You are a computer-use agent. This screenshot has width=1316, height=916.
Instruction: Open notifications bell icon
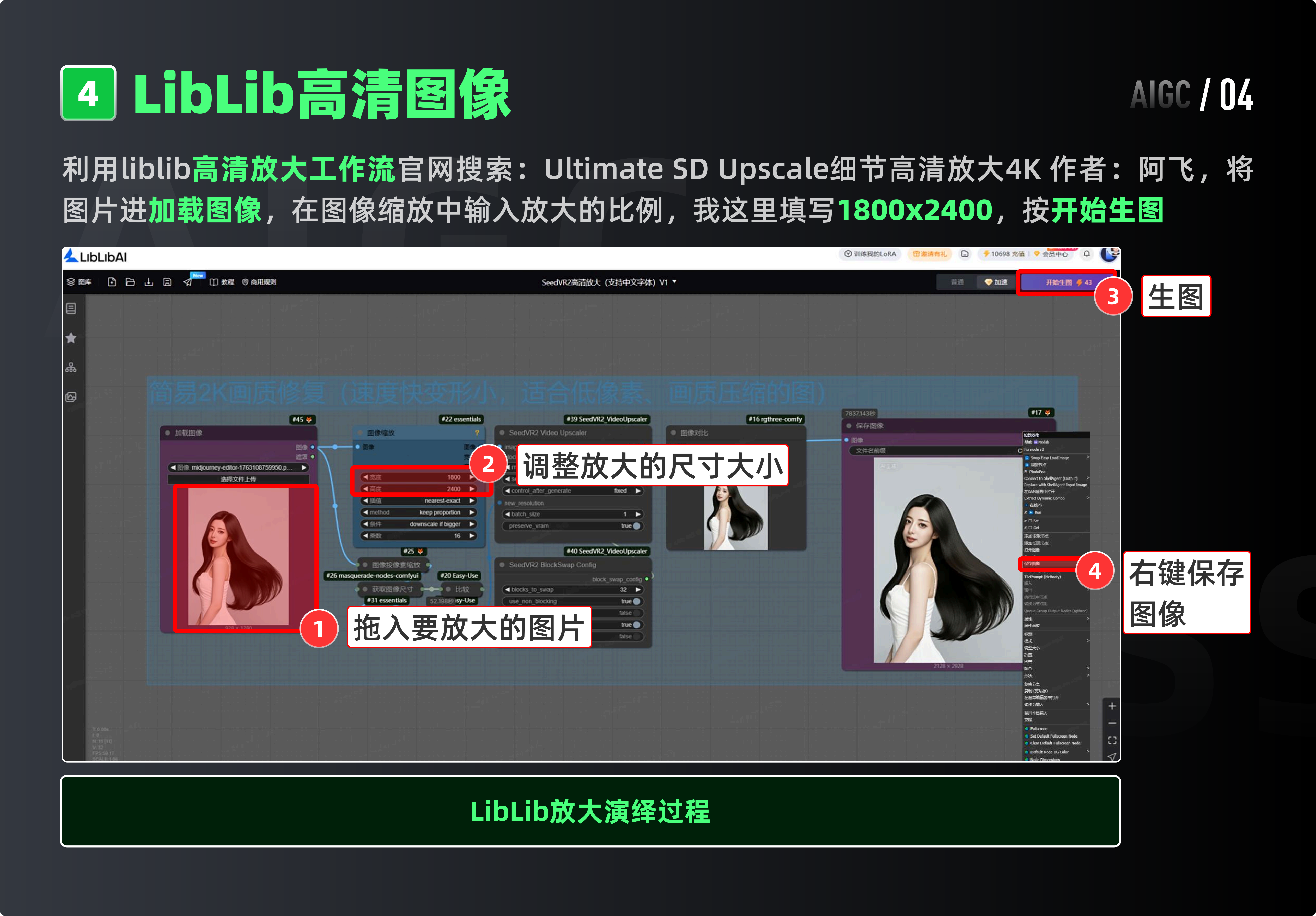coord(1087,254)
